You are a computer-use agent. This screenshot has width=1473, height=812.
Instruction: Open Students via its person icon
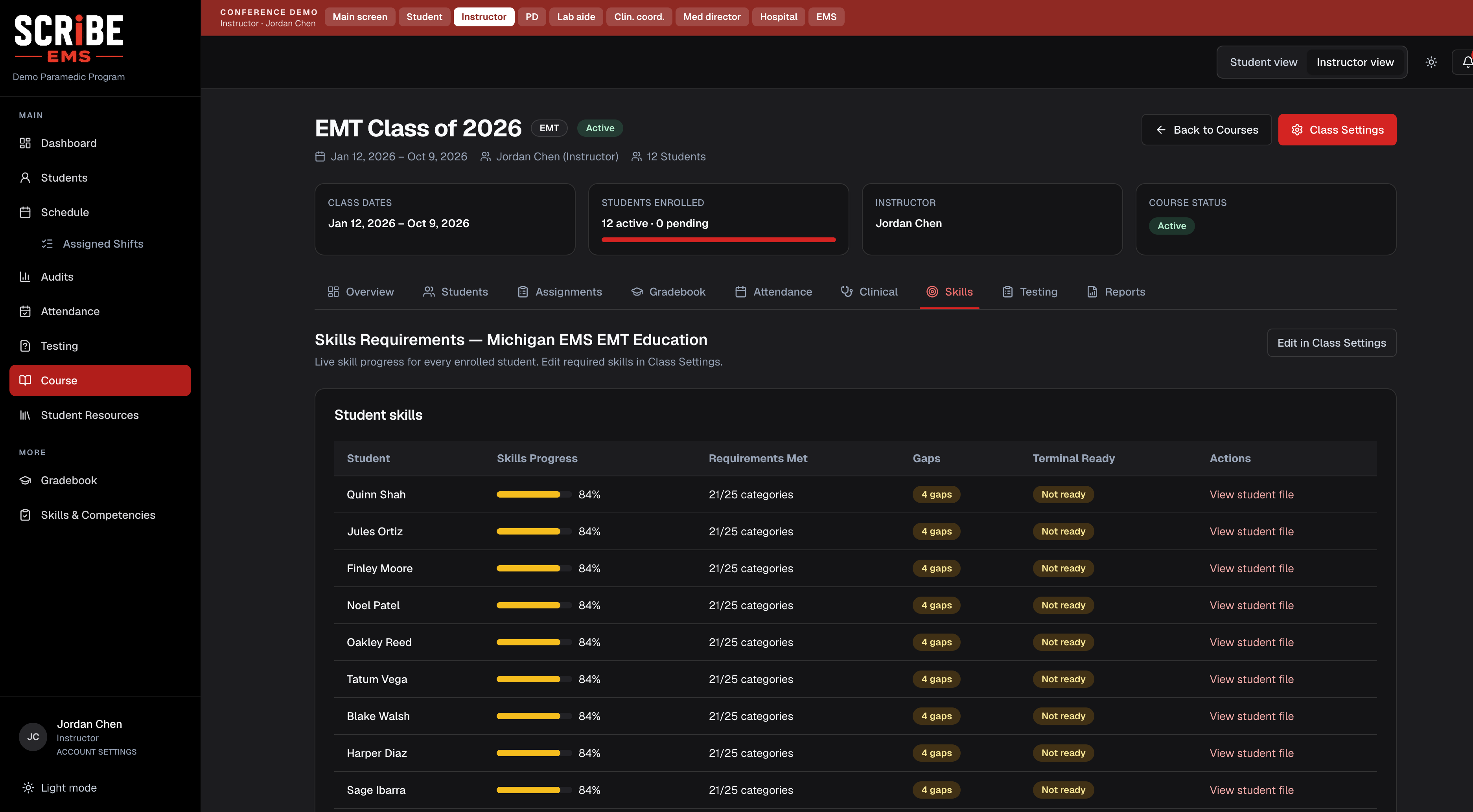pyautogui.click(x=25, y=178)
